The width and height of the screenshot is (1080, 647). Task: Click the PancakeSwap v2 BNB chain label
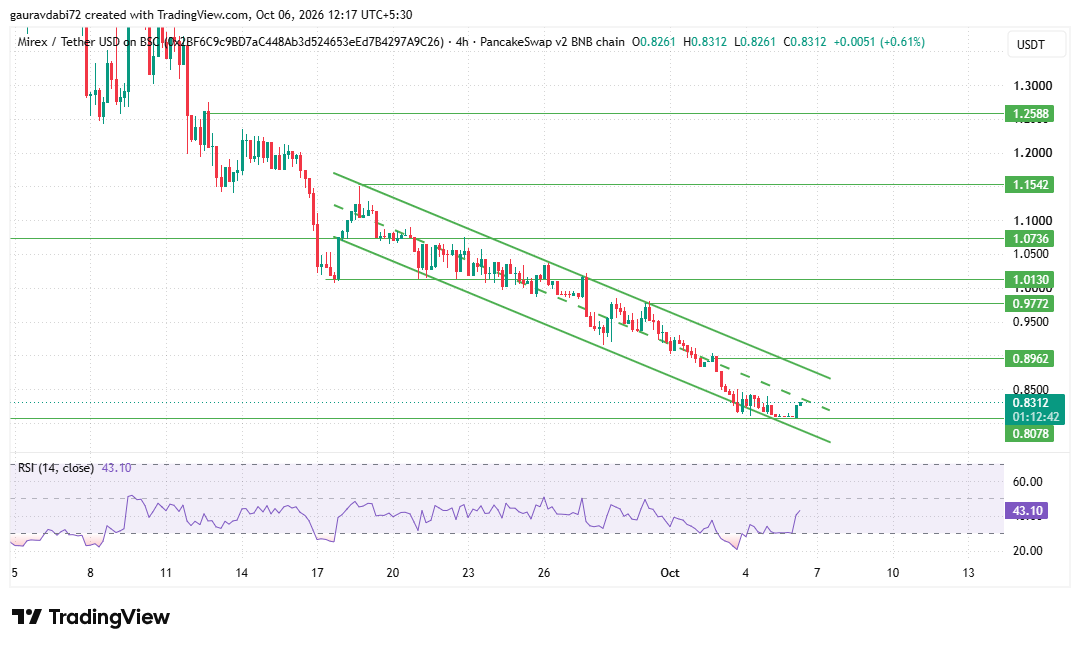(x=552, y=42)
